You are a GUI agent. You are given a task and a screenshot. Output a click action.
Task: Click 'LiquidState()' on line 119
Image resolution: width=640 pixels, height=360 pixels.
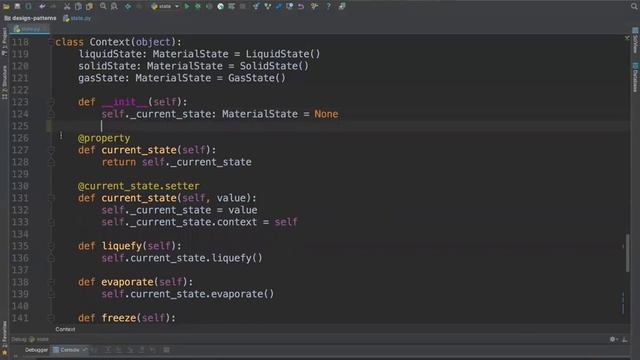pos(283,54)
